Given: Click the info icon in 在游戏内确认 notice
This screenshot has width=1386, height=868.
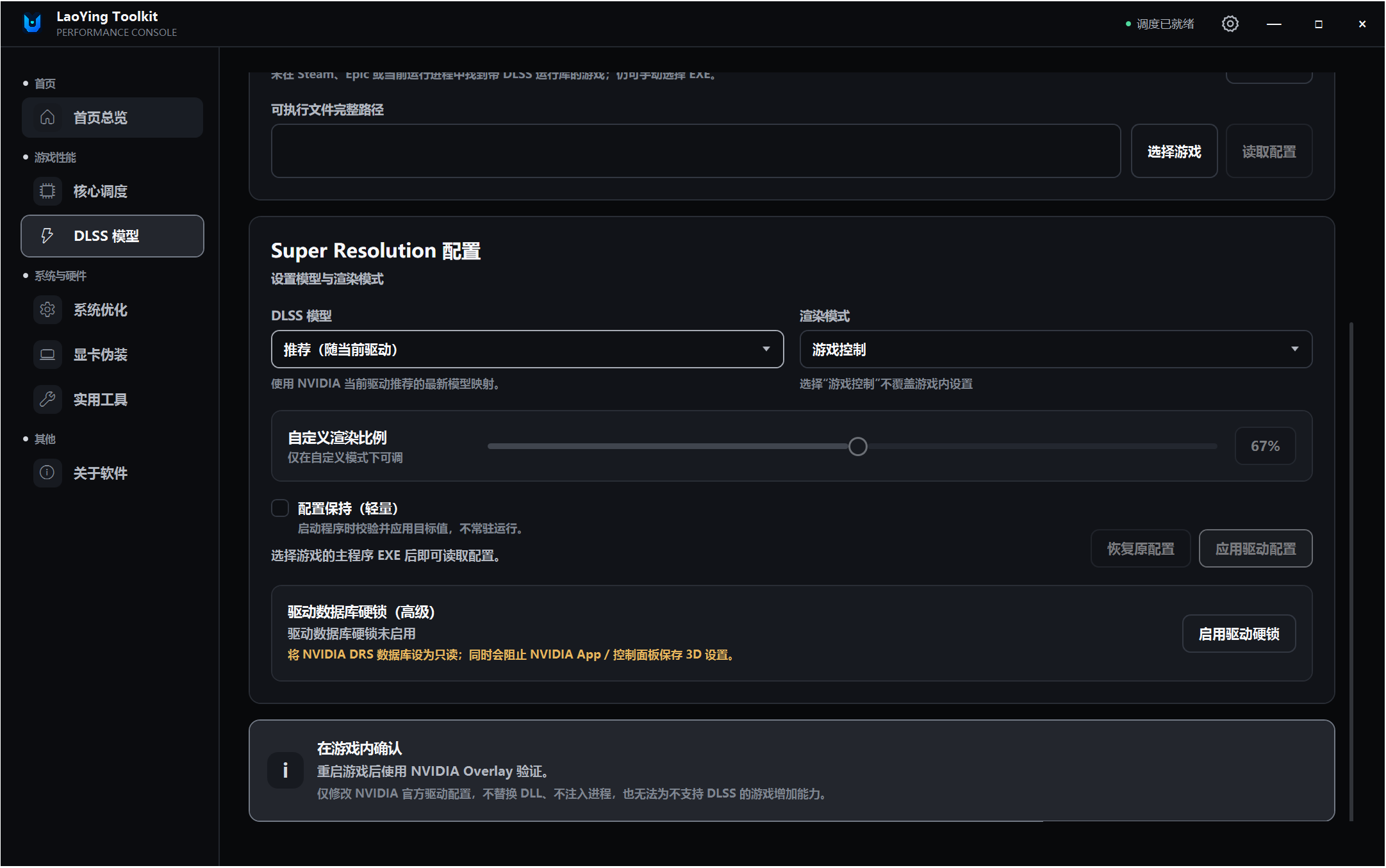Looking at the screenshot, I should (x=285, y=770).
